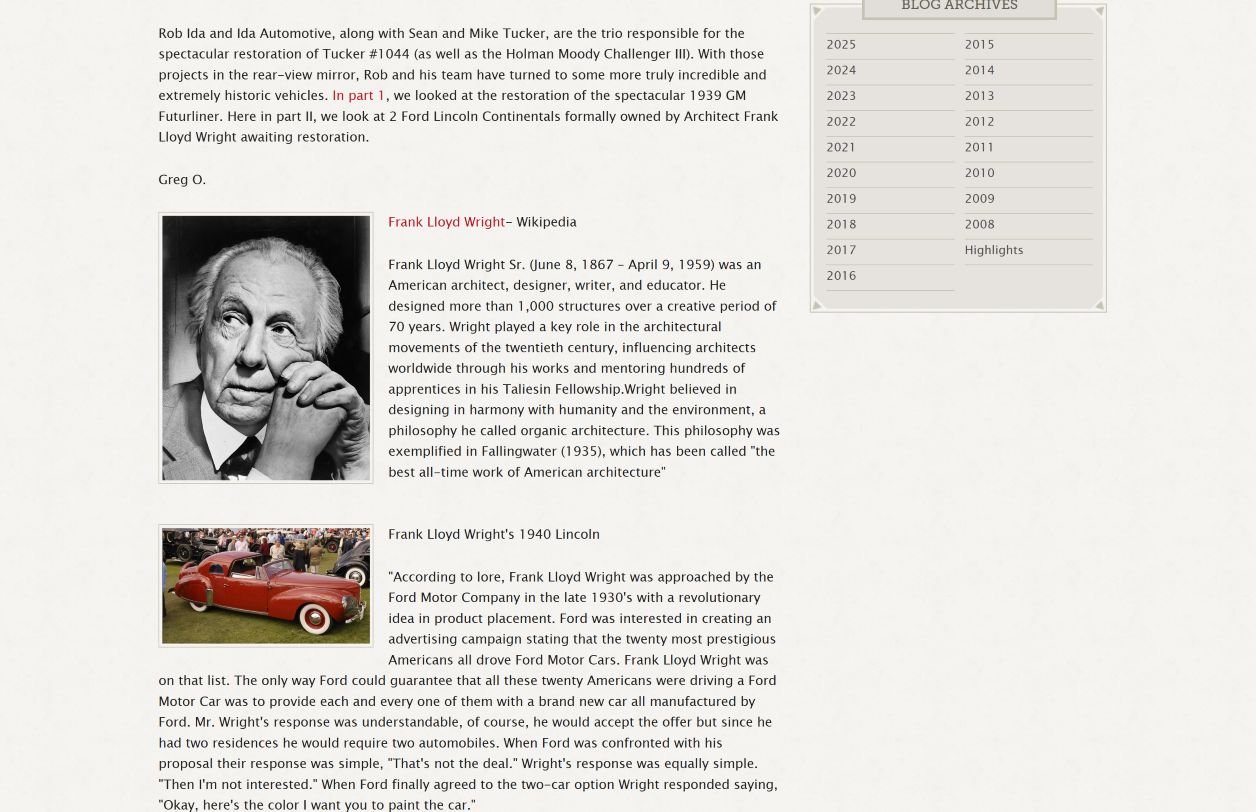View the 2010 archive posts

pos(979,174)
